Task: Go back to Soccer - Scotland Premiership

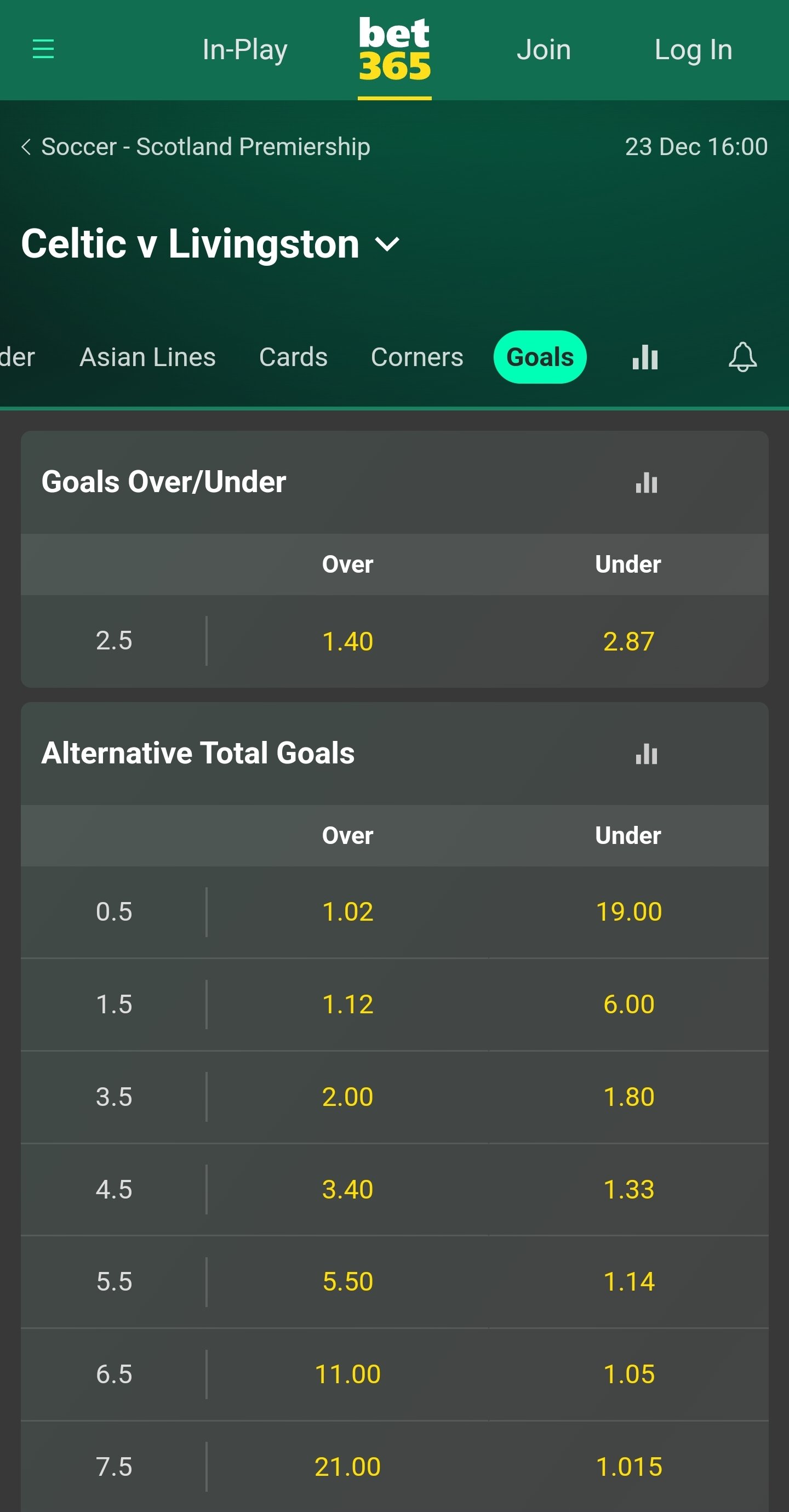Action: point(196,147)
